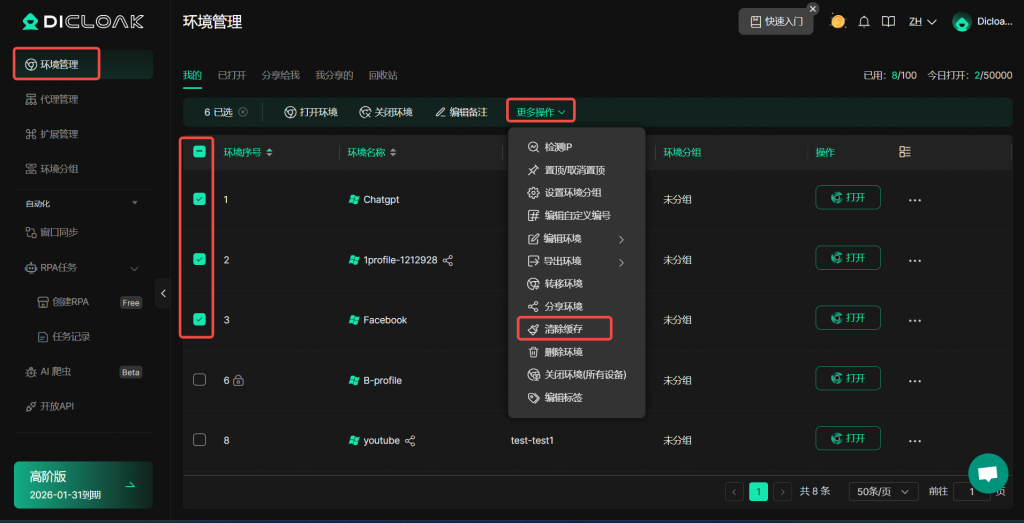Switch to the 回收站 tab
The height and width of the screenshot is (523, 1024).
(382, 75)
